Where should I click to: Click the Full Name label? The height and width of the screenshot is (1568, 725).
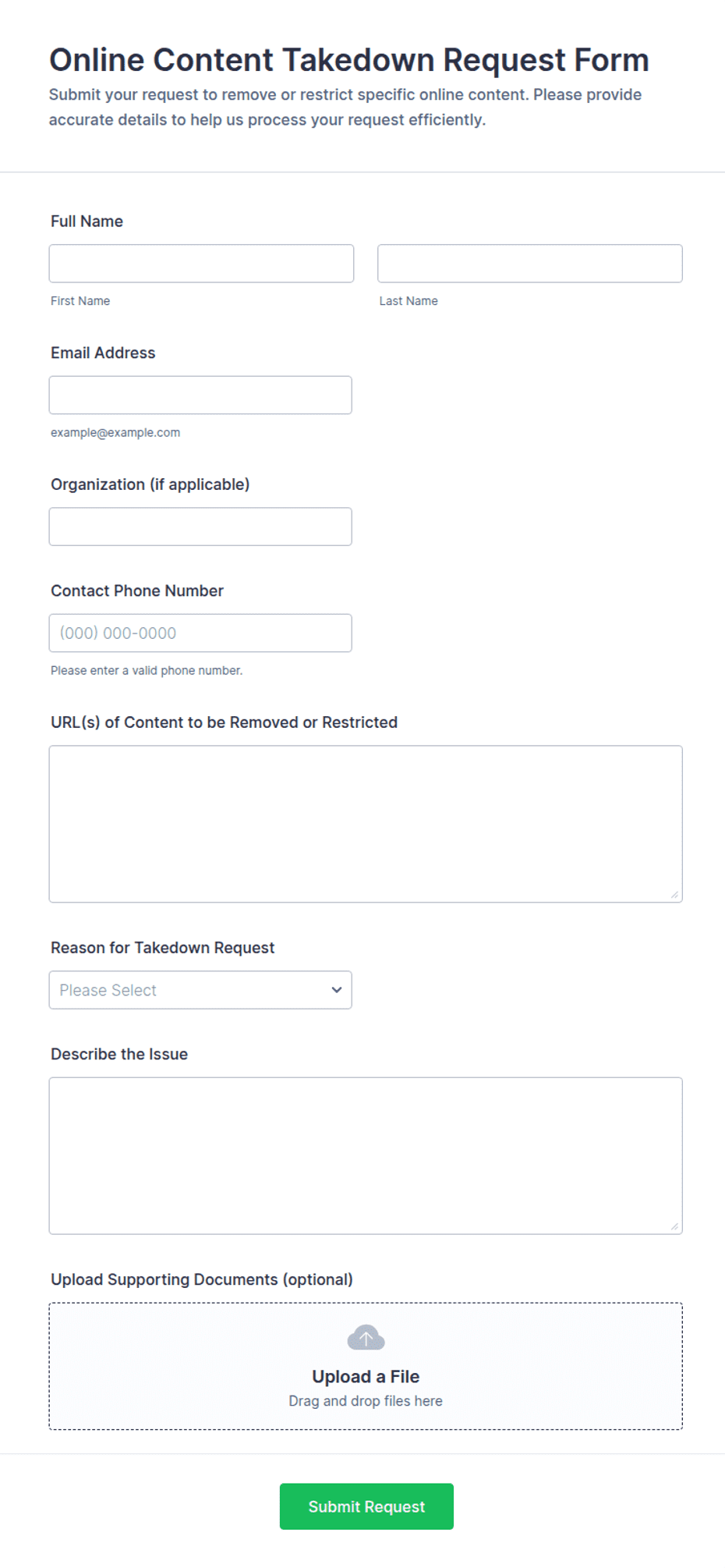coord(87,222)
